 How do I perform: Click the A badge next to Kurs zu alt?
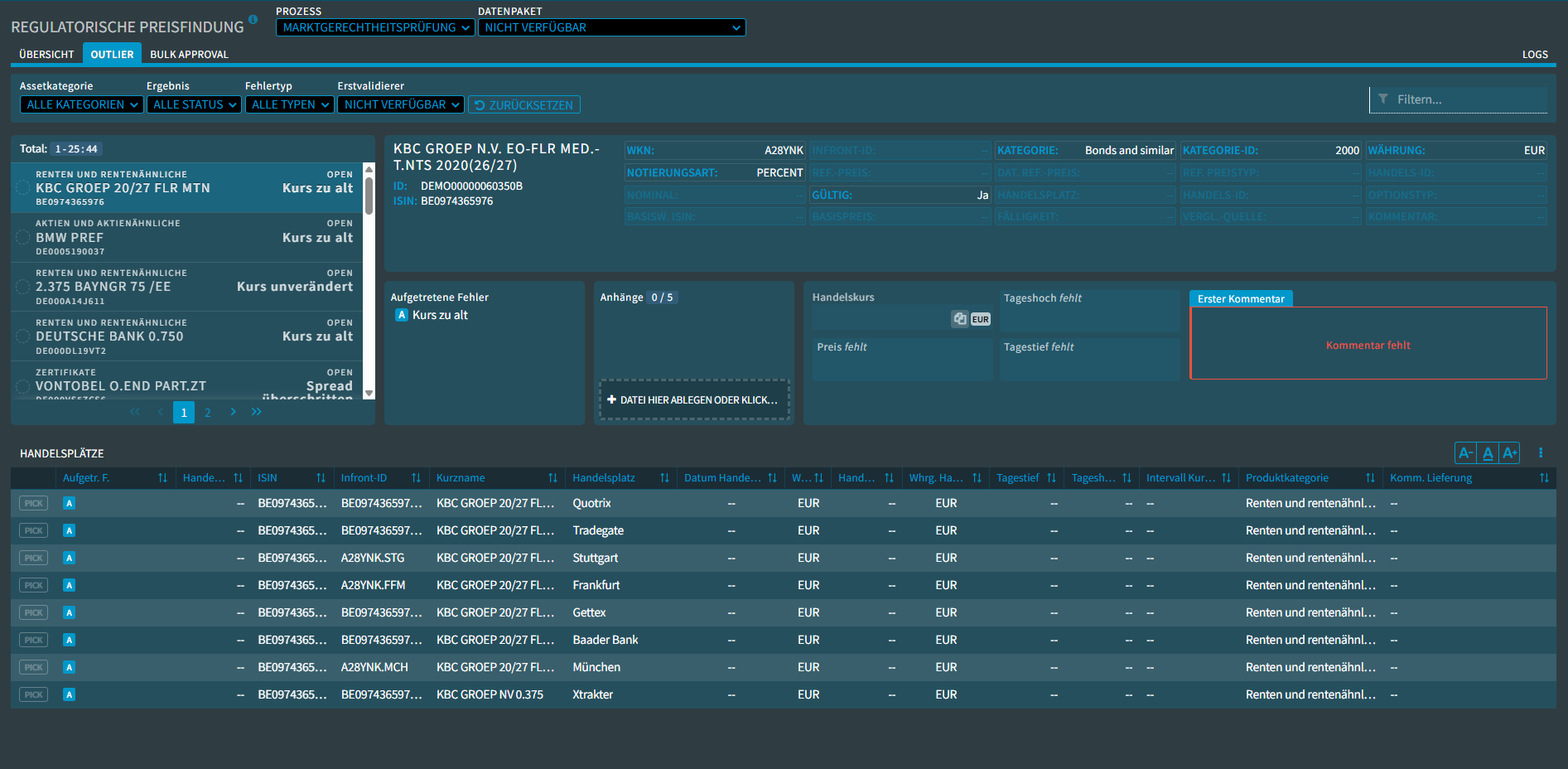402,315
